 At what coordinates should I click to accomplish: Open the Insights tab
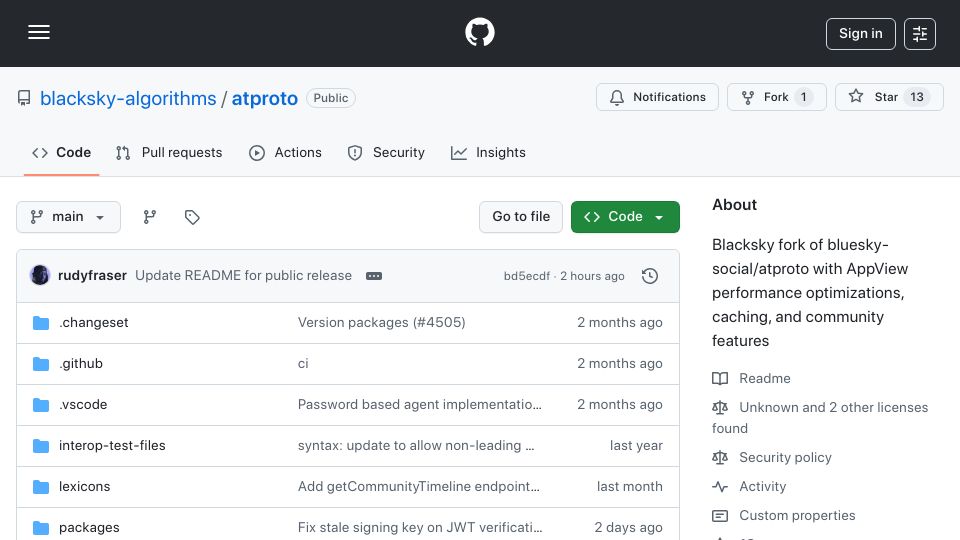click(x=488, y=152)
